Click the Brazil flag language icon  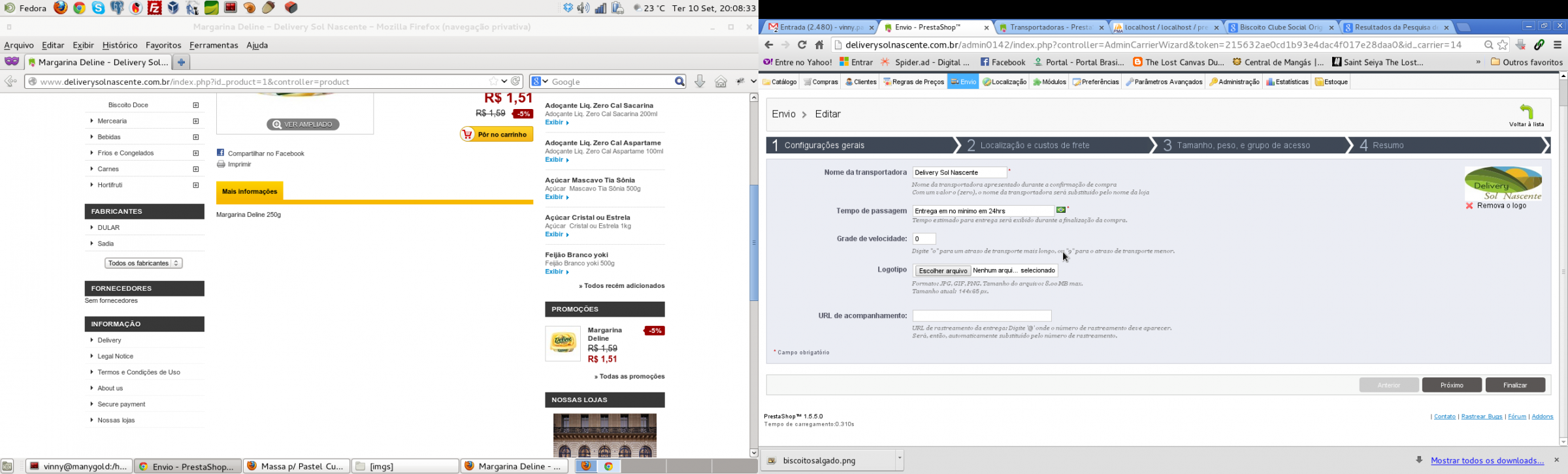[1061, 210]
